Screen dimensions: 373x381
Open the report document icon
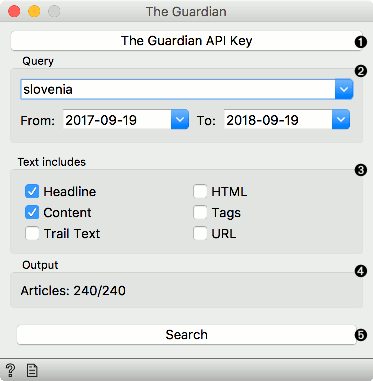tap(32, 370)
